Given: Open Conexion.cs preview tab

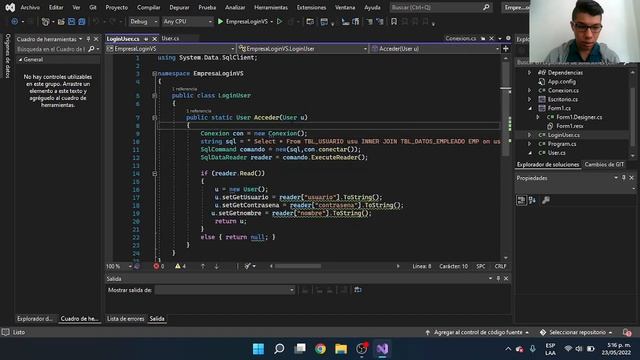Looking at the screenshot, I should pos(460,38).
